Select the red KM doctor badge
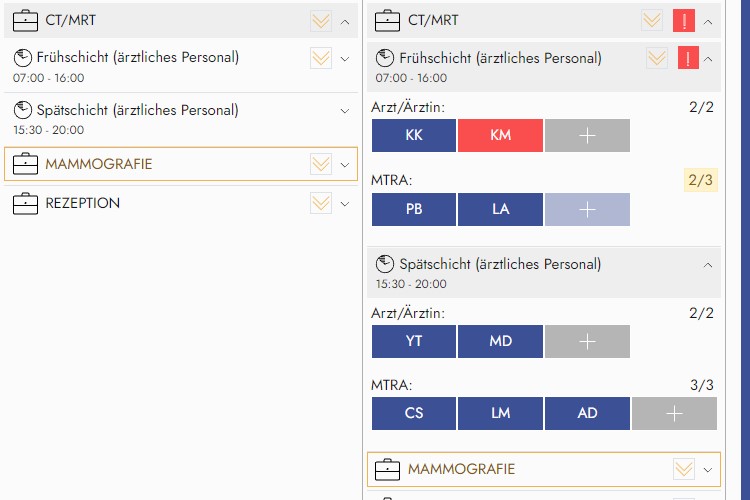The height and width of the screenshot is (500, 750). (500, 135)
